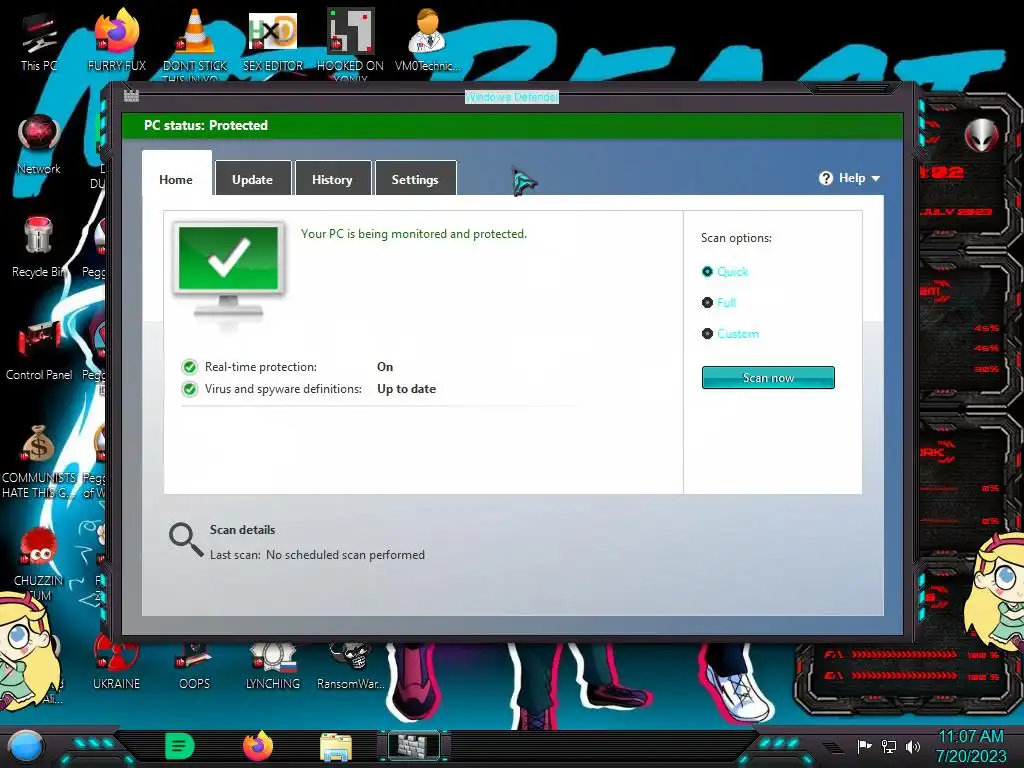Click the Scan now button

click(768, 377)
